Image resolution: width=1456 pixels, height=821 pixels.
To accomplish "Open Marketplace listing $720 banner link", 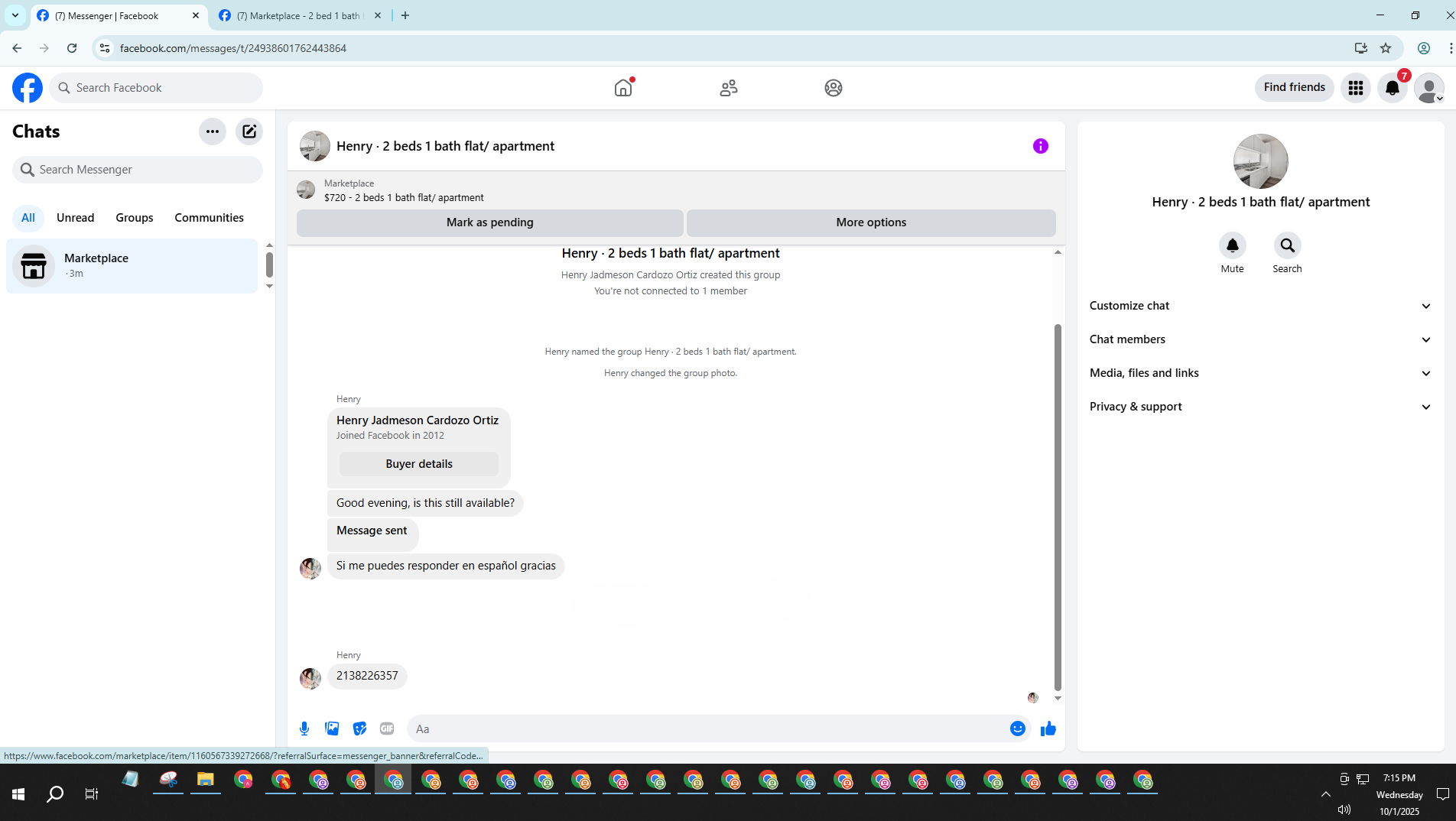I will (404, 190).
